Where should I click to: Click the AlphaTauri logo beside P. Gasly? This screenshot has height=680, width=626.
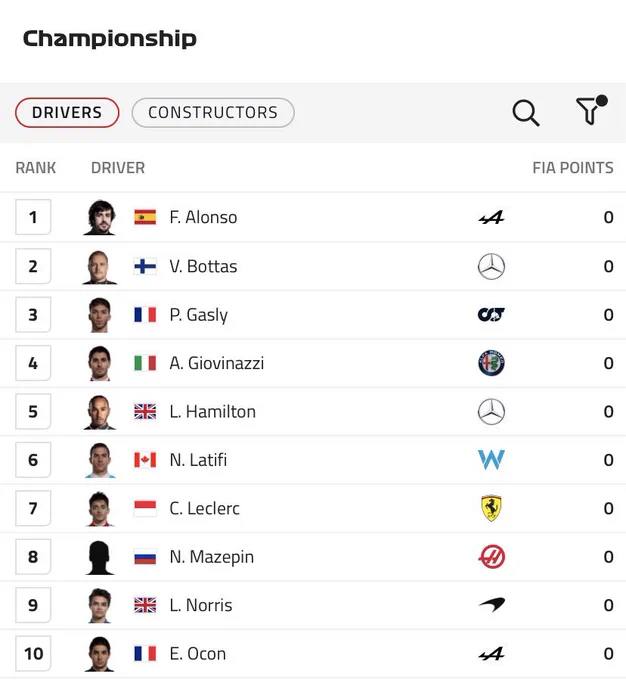[491, 315]
